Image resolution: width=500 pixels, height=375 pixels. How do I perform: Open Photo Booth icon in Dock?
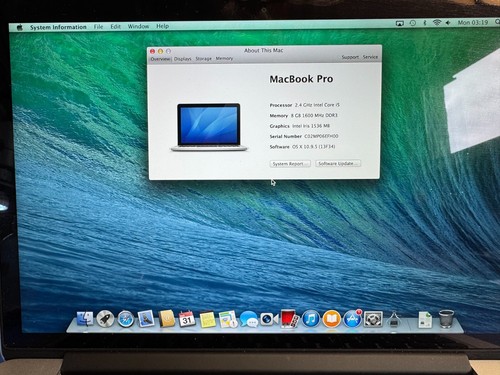289,319
